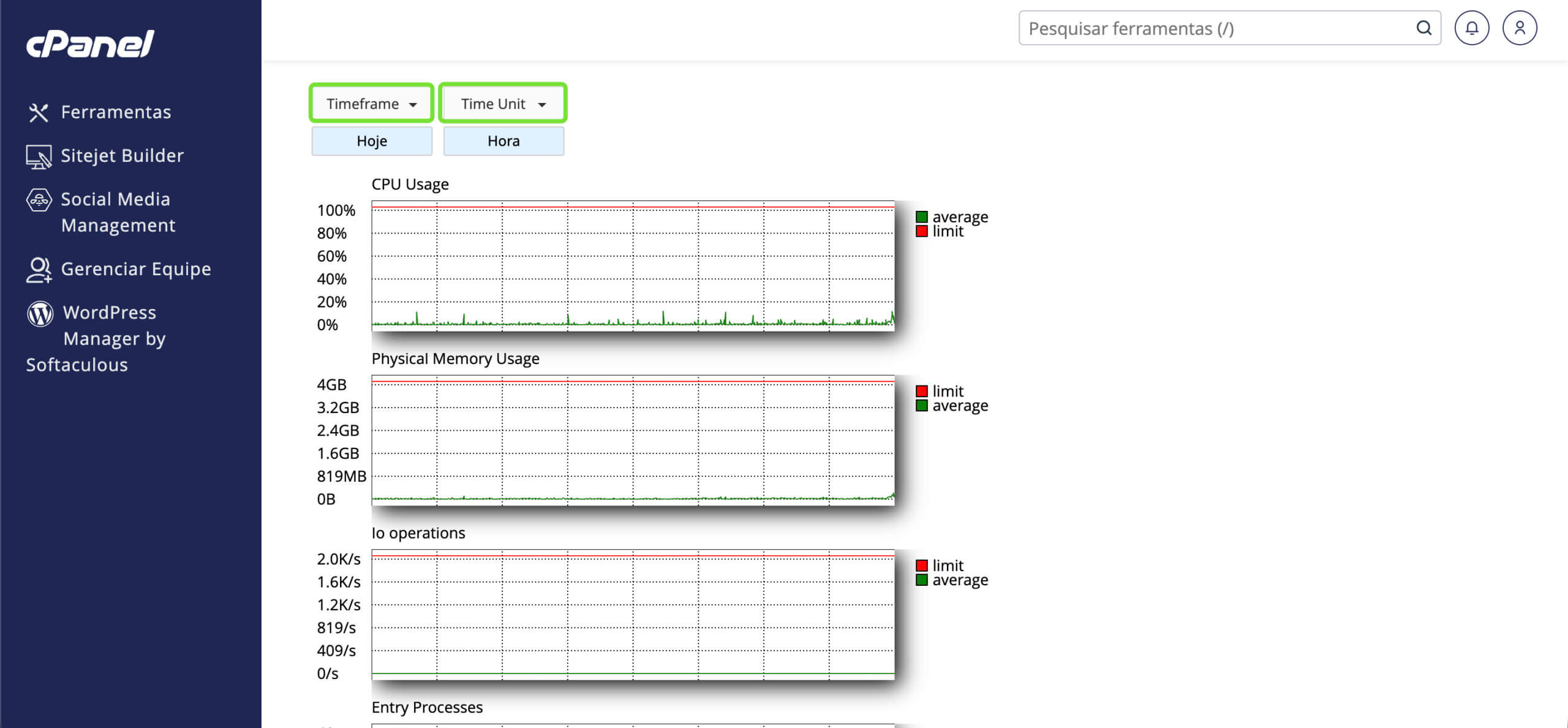
Task: Select Gerenciar Equipe in sidebar
Action: (136, 269)
